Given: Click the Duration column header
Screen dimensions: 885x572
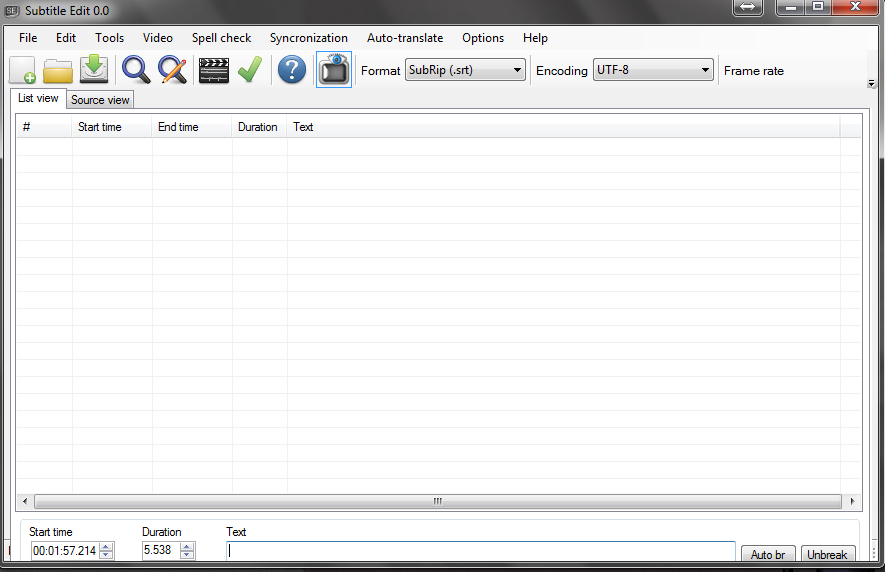Looking at the screenshot, I should [260, 127].
